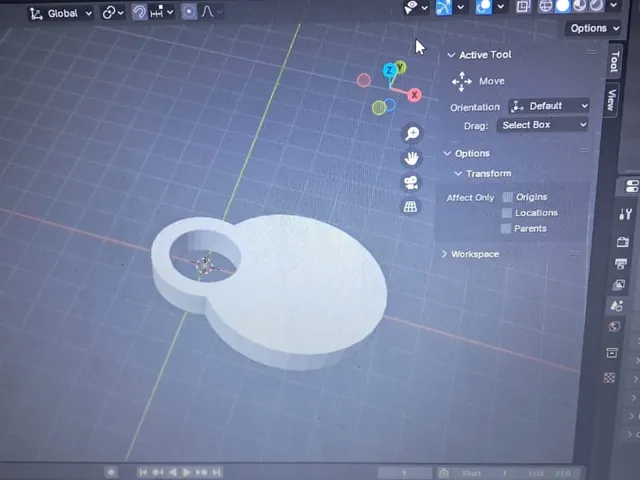Click the negative Y axis gizmo circle
640x480 pixels.
[379, 108]
